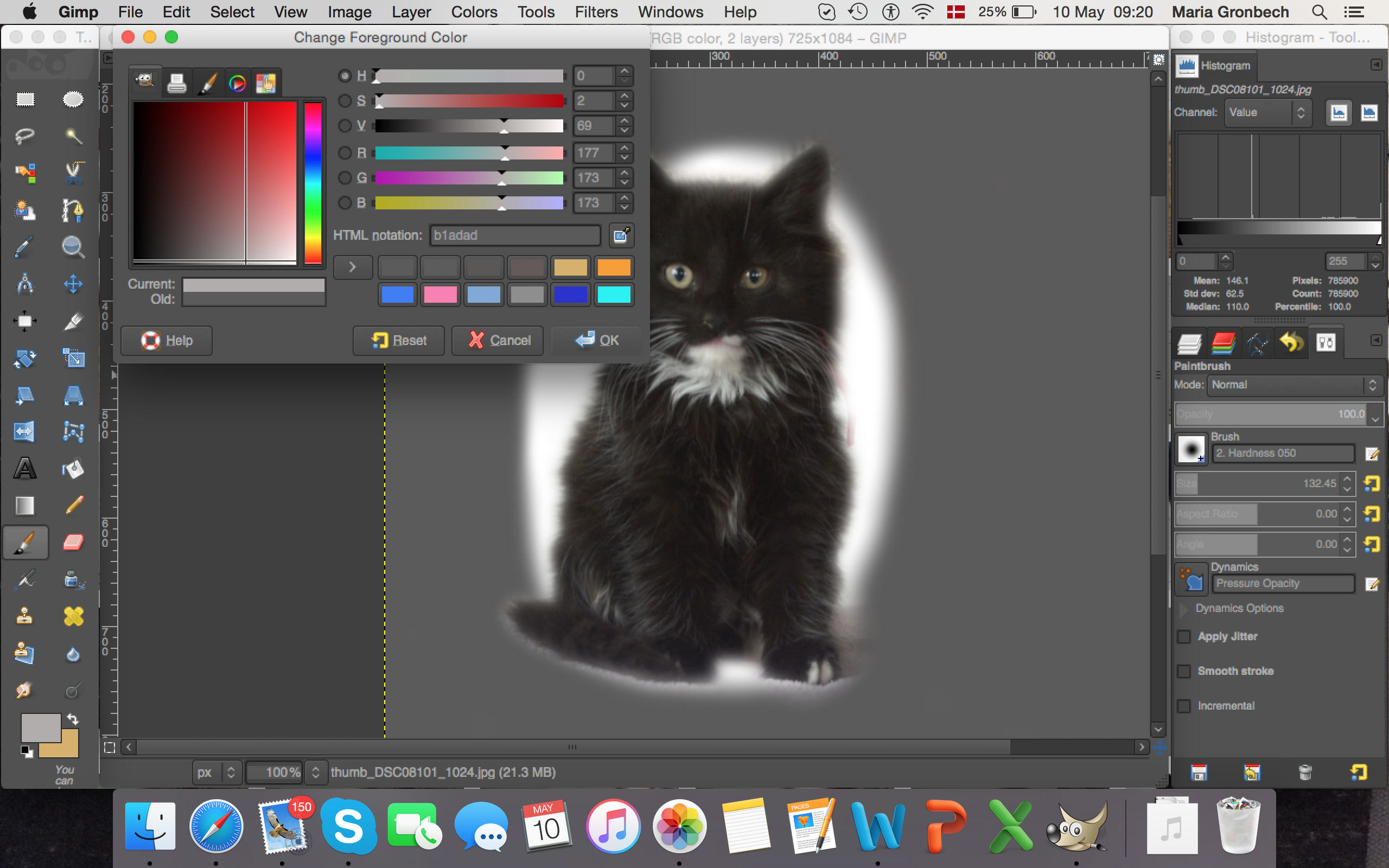Viewport: 1389px width, 868px height.
Task: Select the S saturation radio button
Action: point(345,101)
